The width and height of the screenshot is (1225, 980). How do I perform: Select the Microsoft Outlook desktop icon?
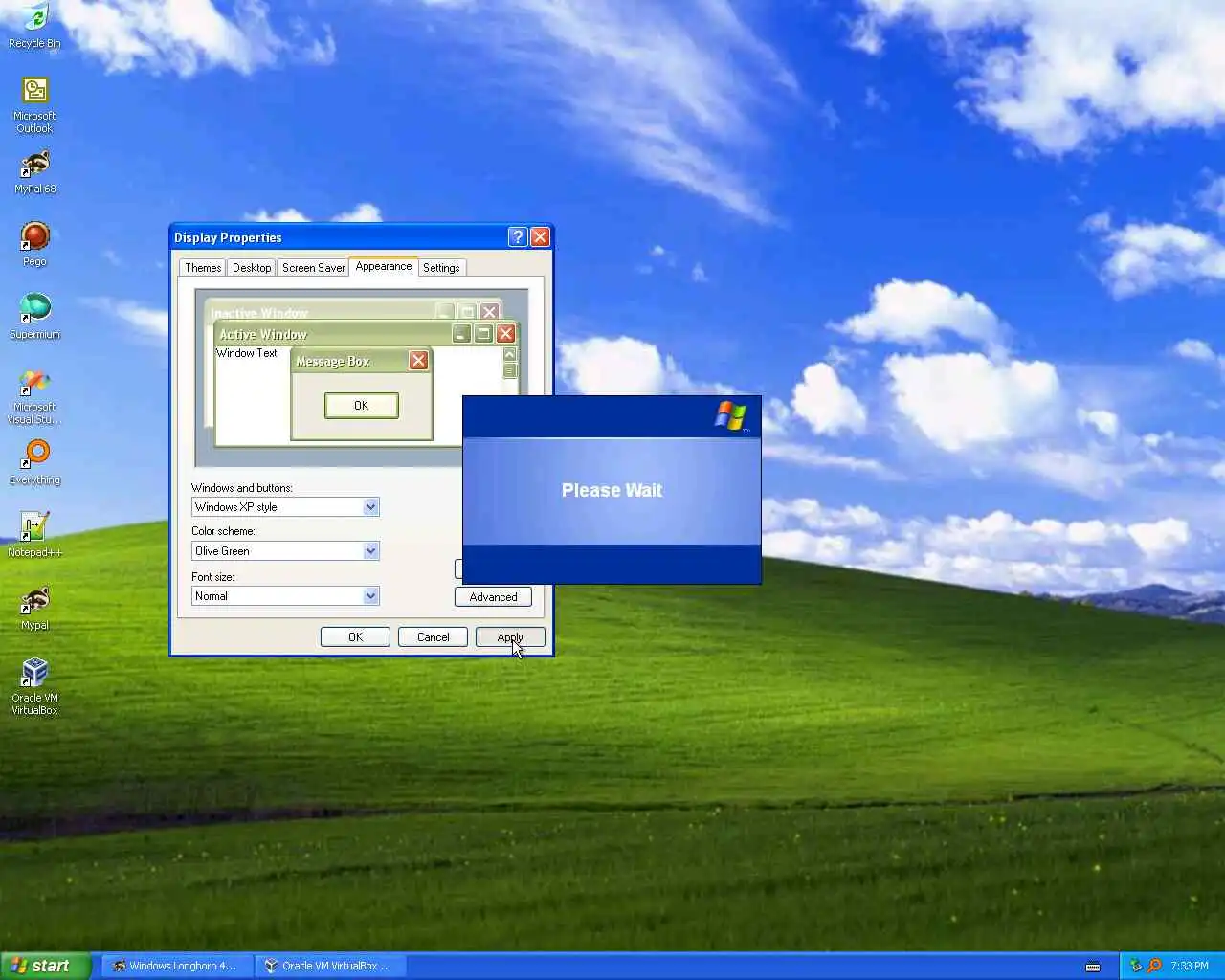point(34,103)
